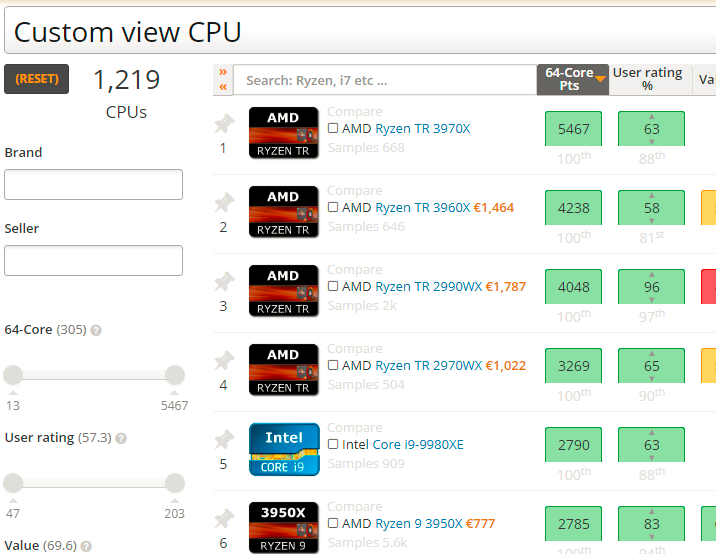
Task: Grab the 64-Core slider maximum handle at 5467
Action: pos(175,375)
